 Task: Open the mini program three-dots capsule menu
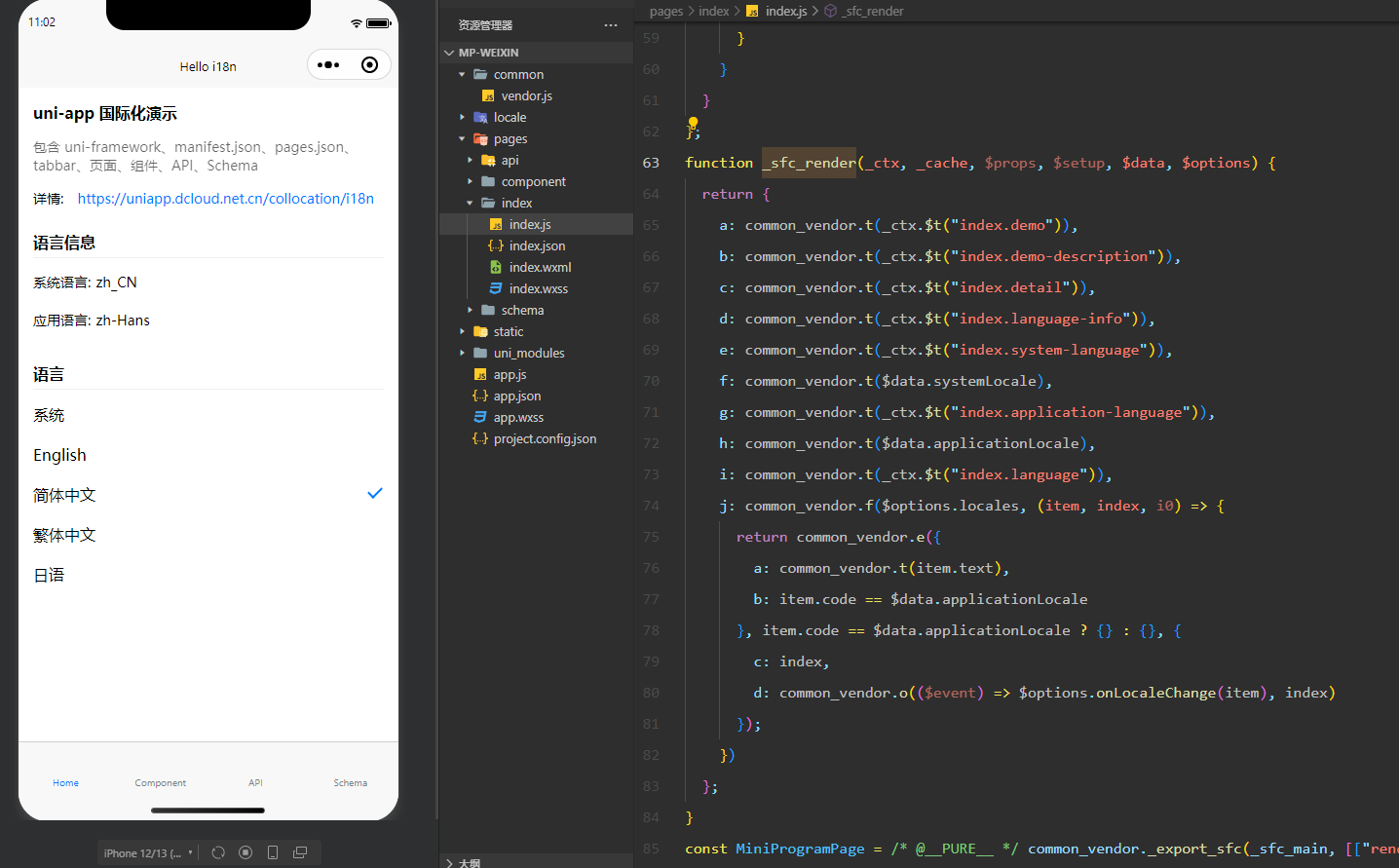click(x=328, y=65)
